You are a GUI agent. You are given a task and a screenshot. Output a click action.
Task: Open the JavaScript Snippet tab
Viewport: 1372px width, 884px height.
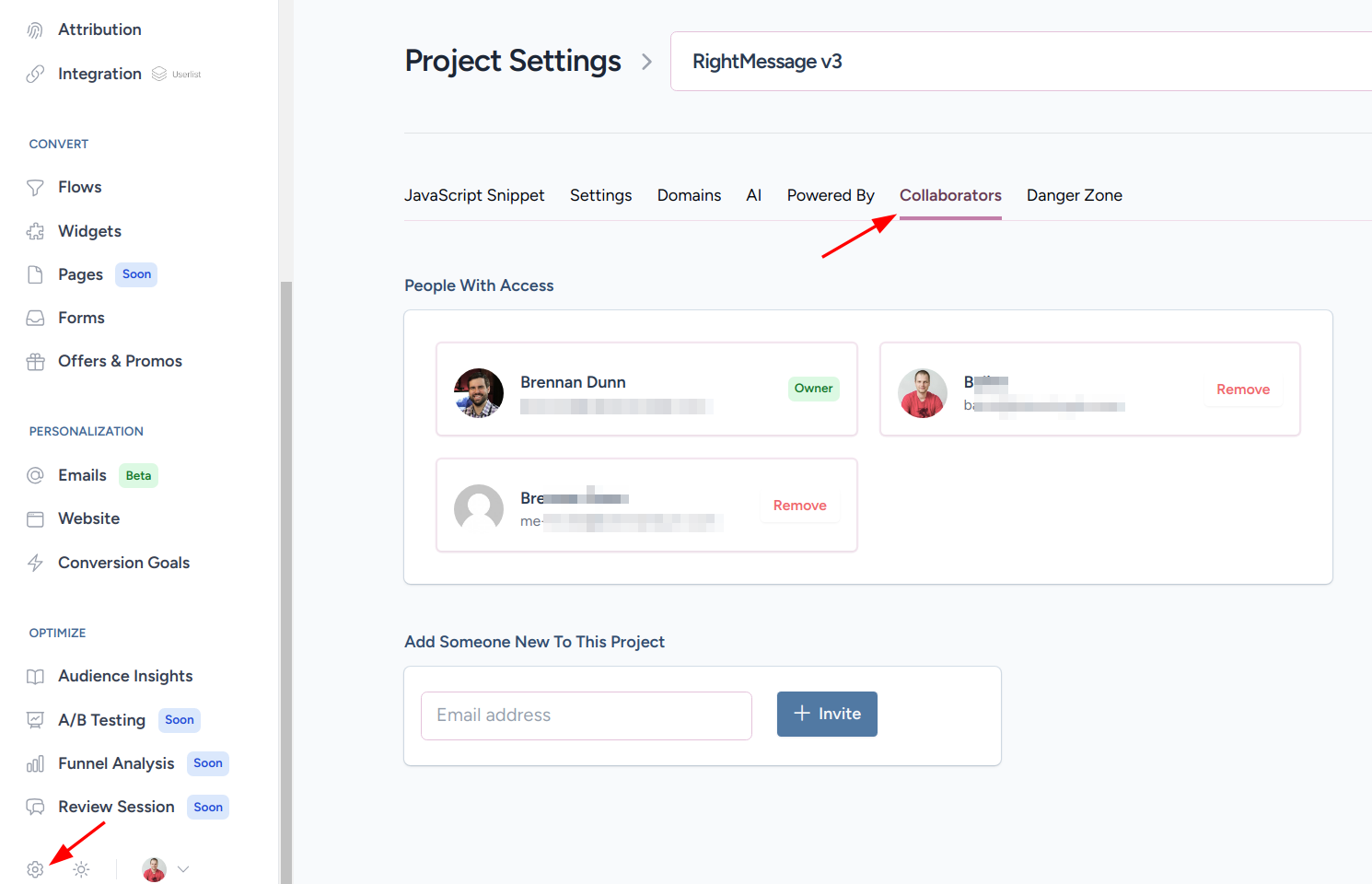pyautogui.click(x=474, y=195)
